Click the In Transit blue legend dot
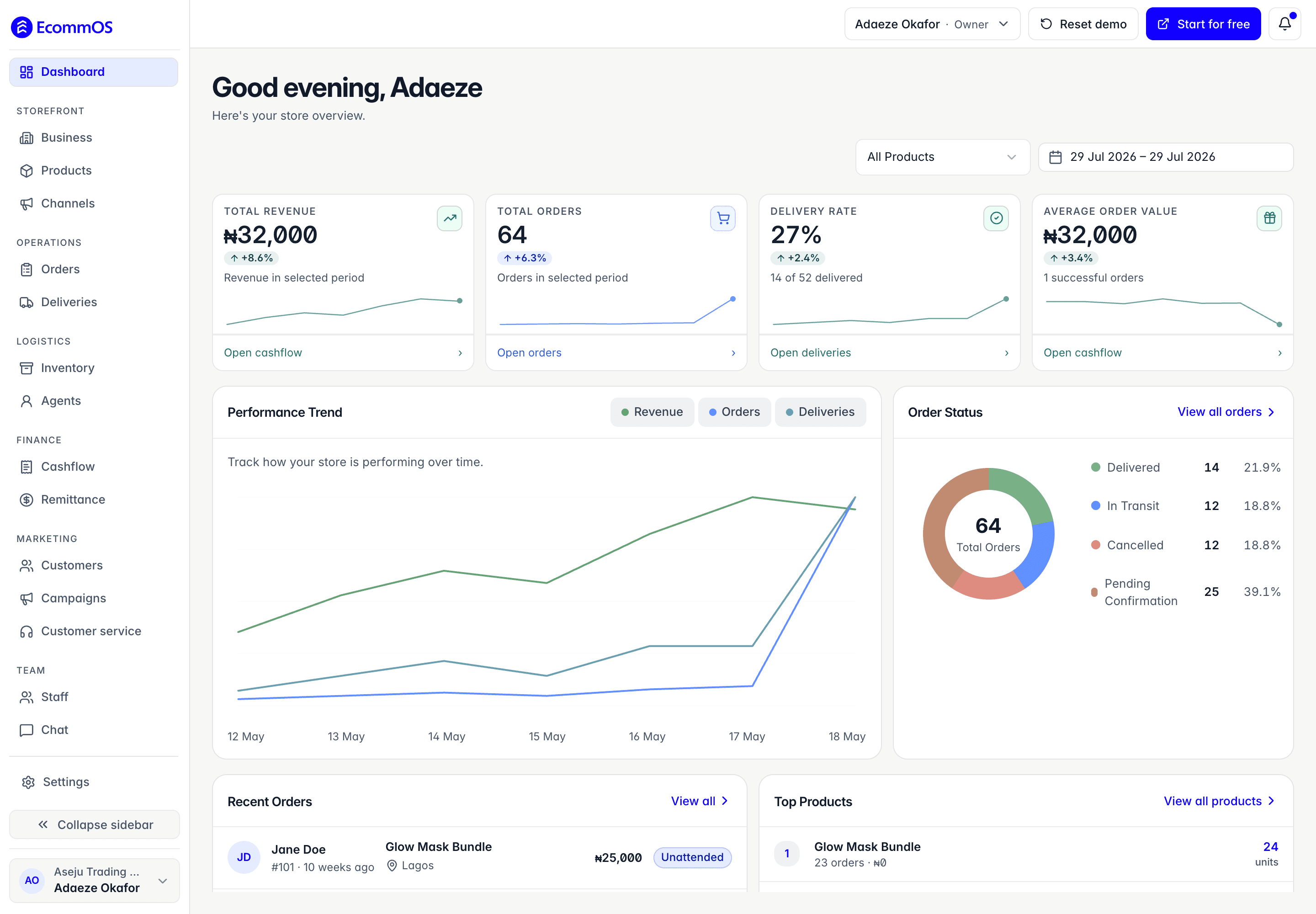1316x914 pixels. point(1095,506)
